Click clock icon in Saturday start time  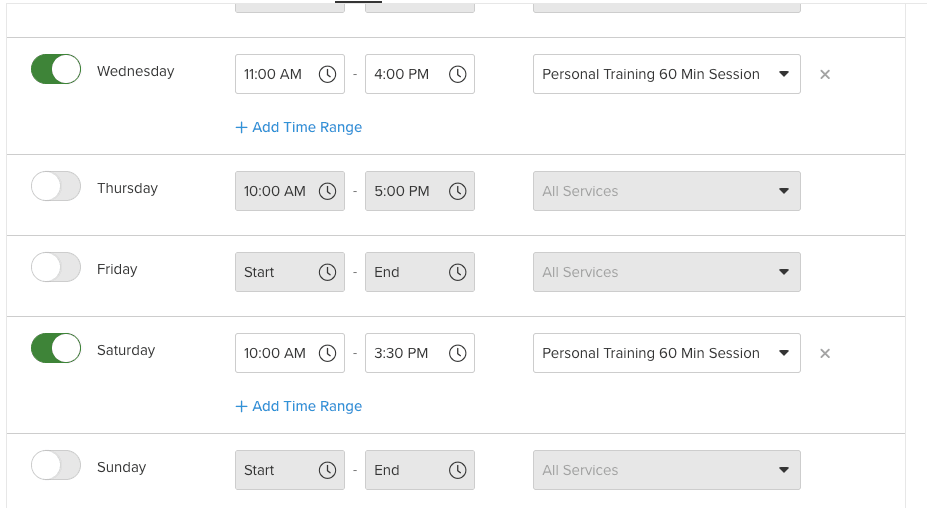point(327,353)
